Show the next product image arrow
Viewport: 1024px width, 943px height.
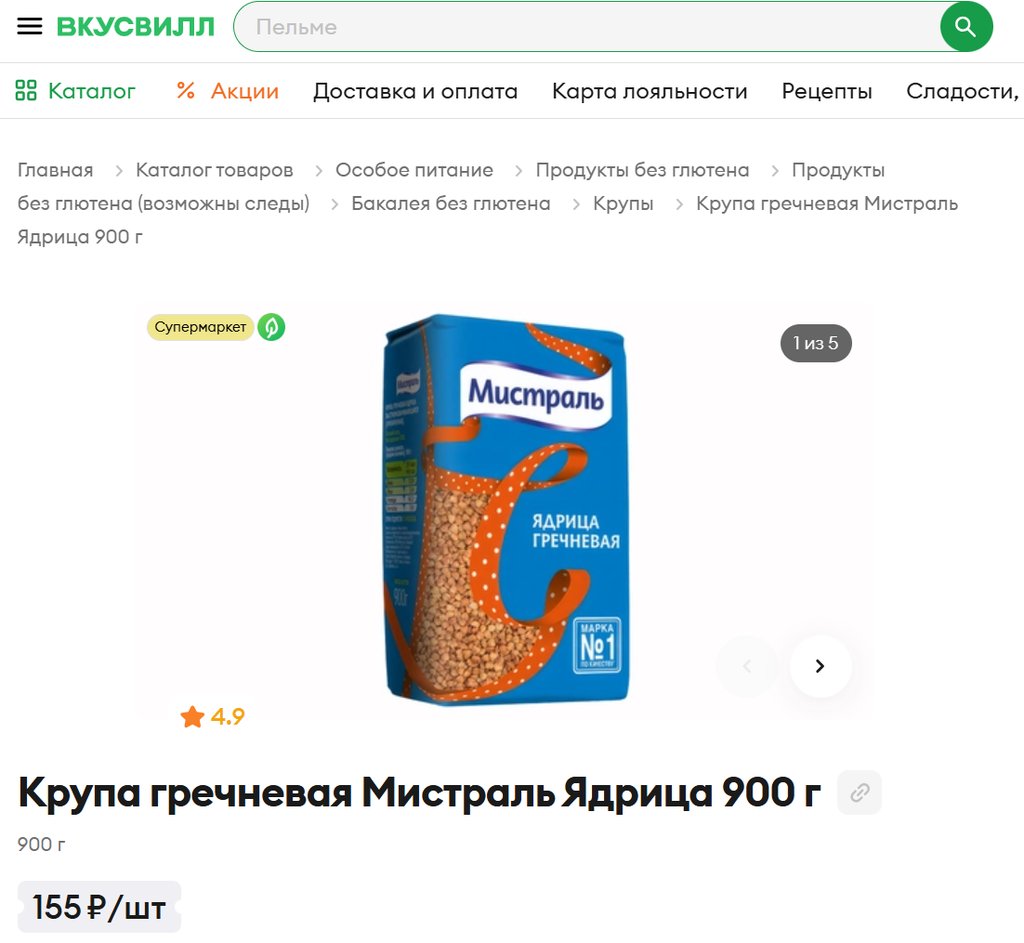pyautogui.click(x=820, y=665)
